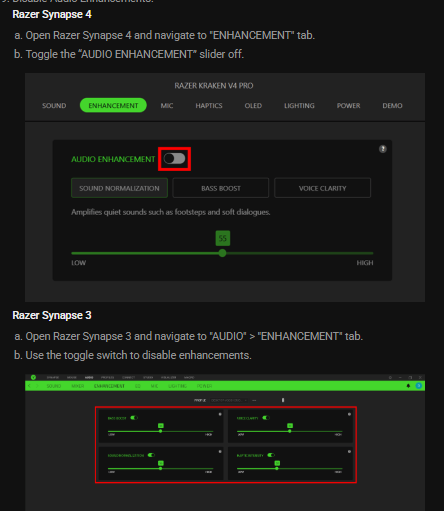Switch to the HAPTICS tab
The width and height of the screenshot is (444, 511).
tap(209, 106)
